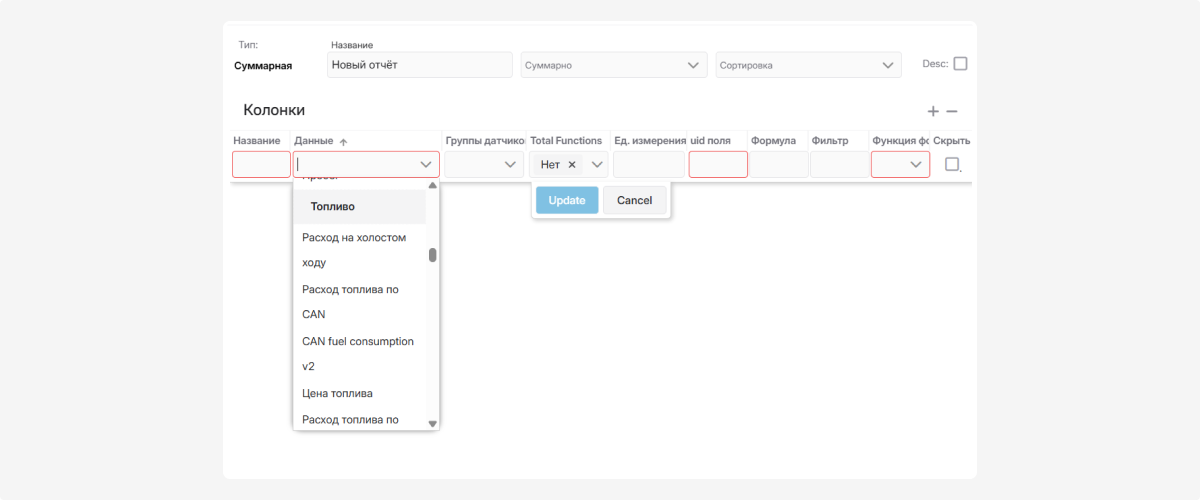This screenshot has height=500, width=1200.
Task: Choose 'Расход топлива по CAN' option
Action: tap(350, 301)
